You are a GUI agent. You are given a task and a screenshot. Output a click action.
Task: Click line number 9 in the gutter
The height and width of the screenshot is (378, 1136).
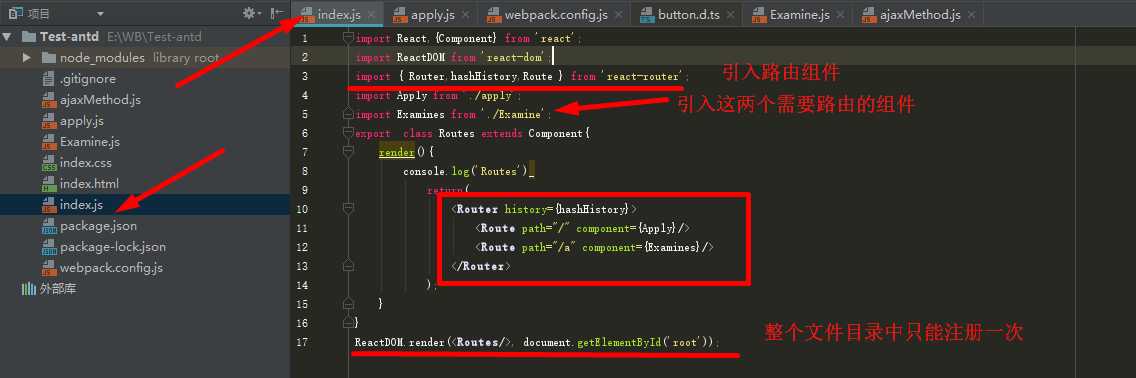(x=305, y=190)
